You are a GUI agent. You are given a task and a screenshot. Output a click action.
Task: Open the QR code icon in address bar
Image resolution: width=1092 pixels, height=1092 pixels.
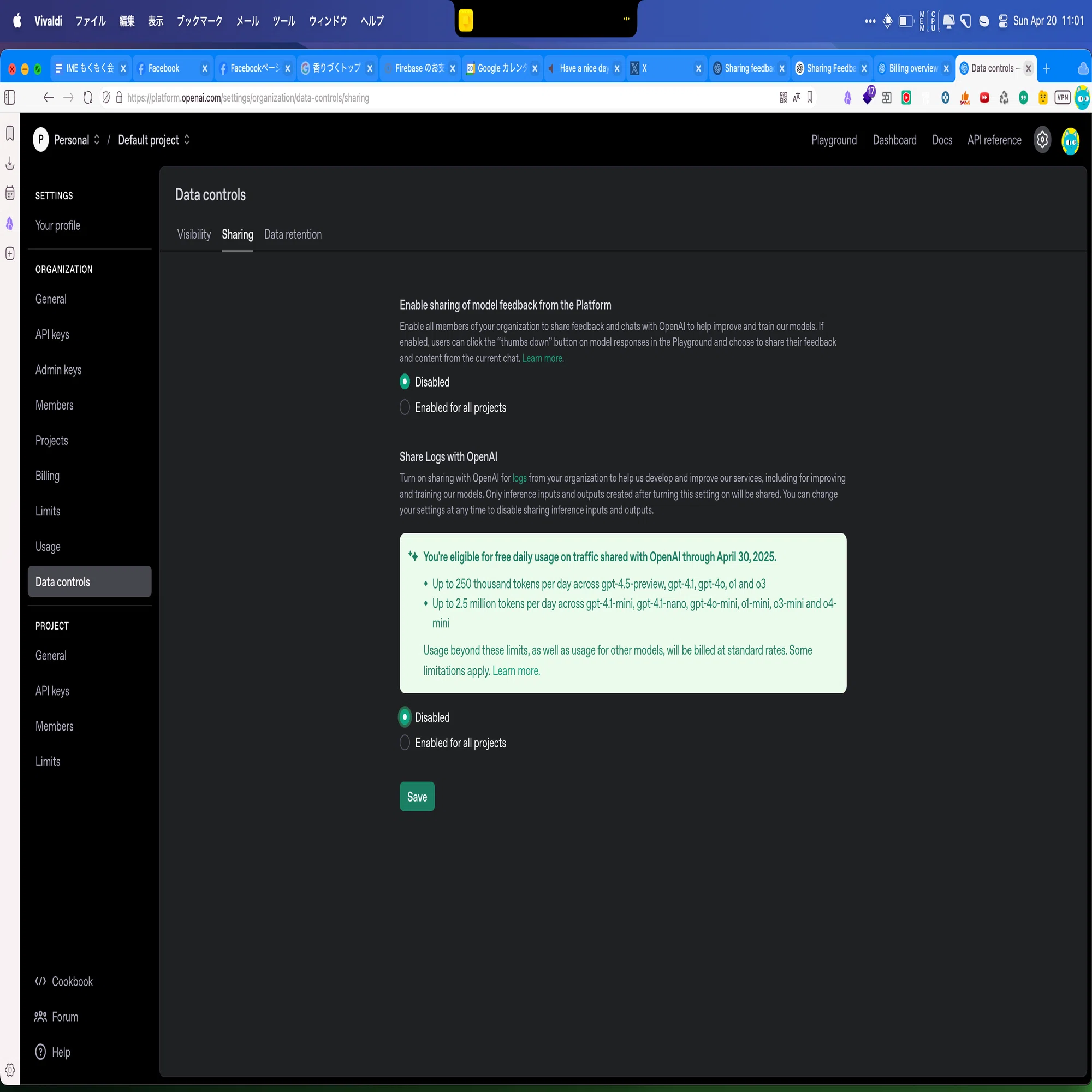coord(784,97)
